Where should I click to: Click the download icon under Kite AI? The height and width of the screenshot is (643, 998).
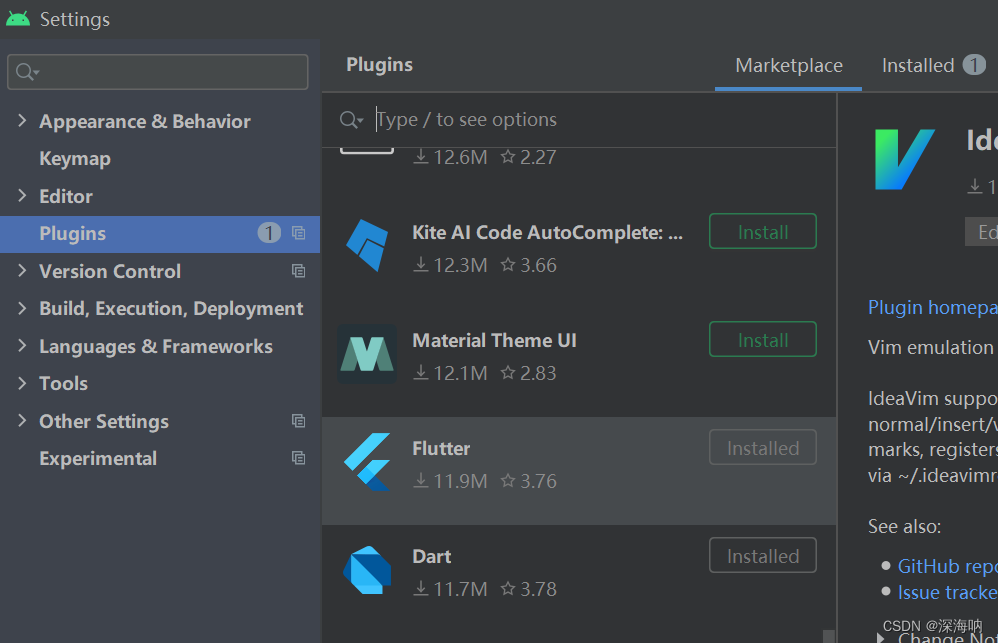(x=421, y=265)
